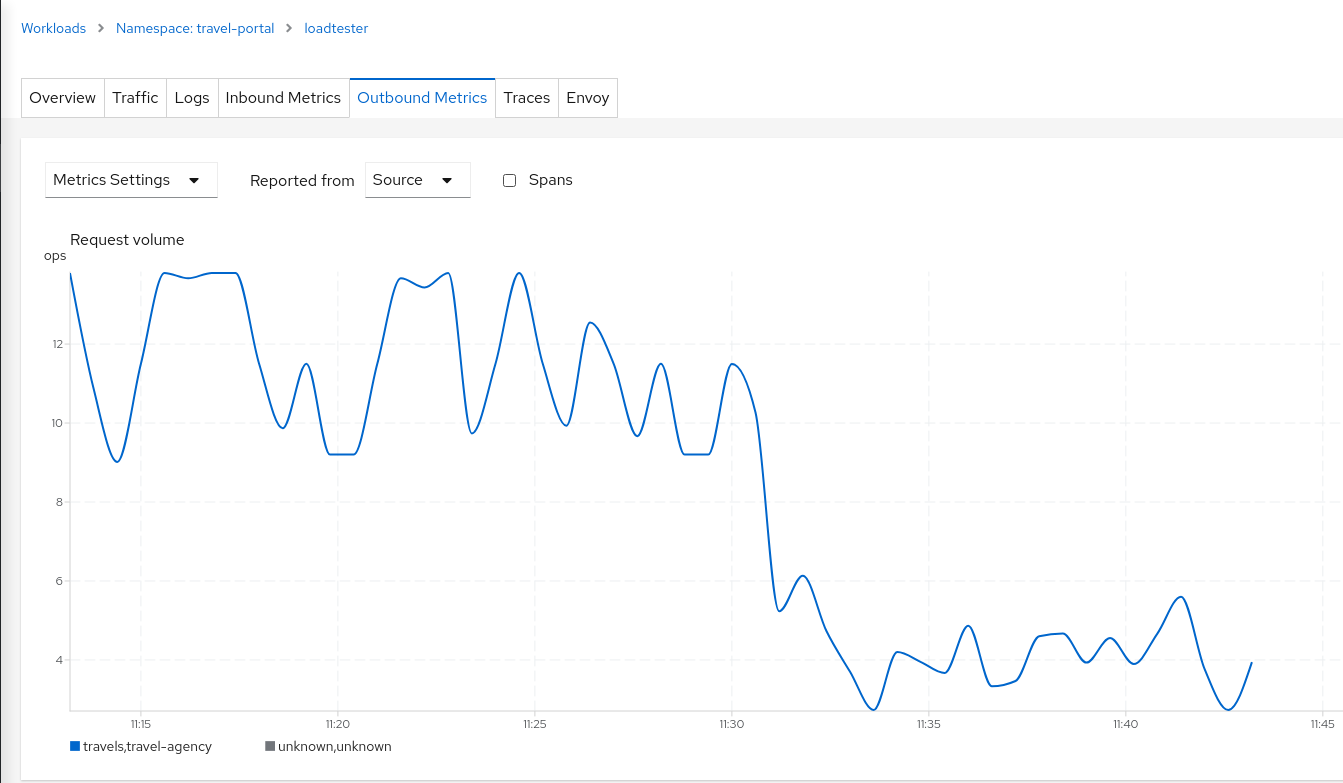View the Inbound Metrics tab
1343x783 pixels.
click(x=283, y=97)
